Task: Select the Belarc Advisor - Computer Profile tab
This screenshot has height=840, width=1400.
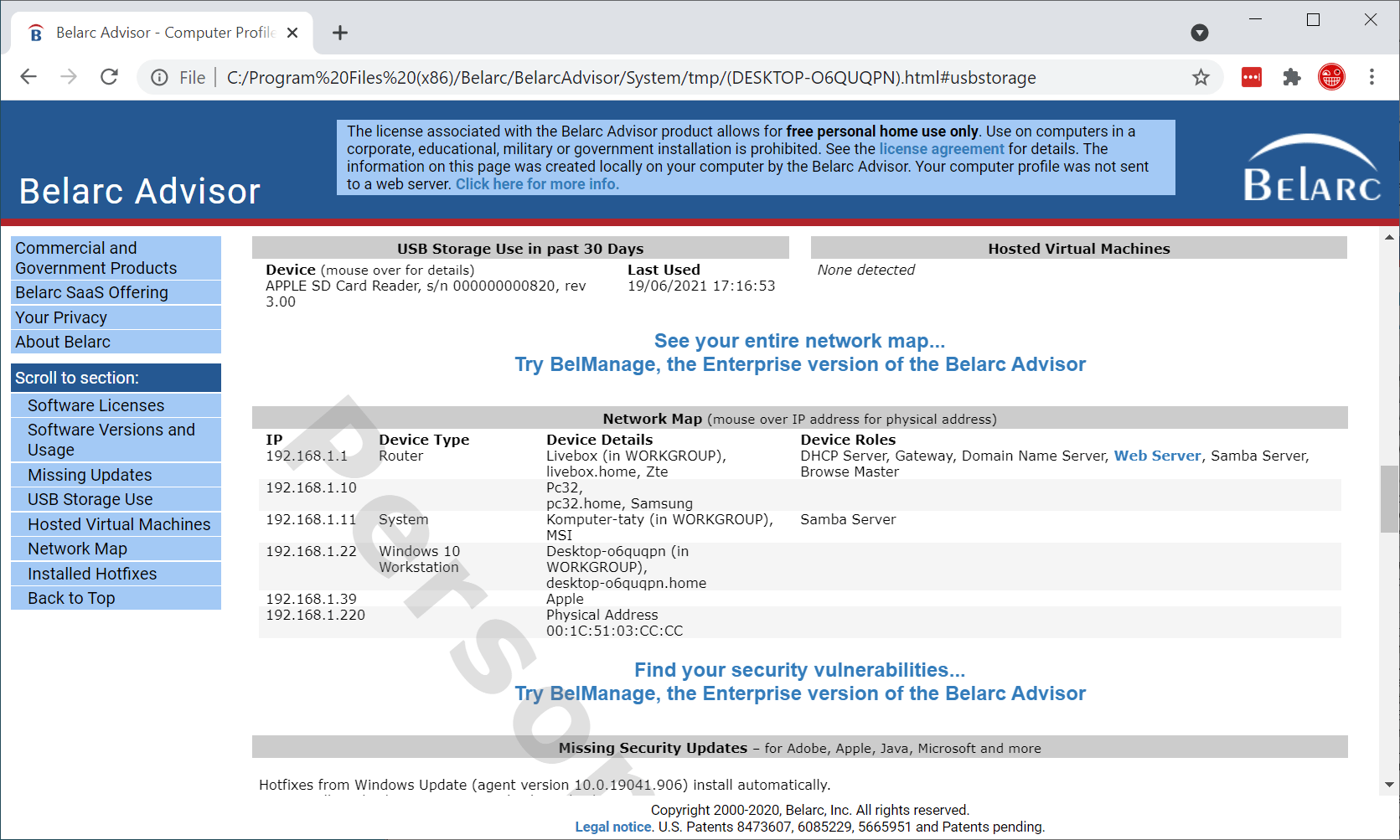Action: pyautogui.click(x=162, y=33)
